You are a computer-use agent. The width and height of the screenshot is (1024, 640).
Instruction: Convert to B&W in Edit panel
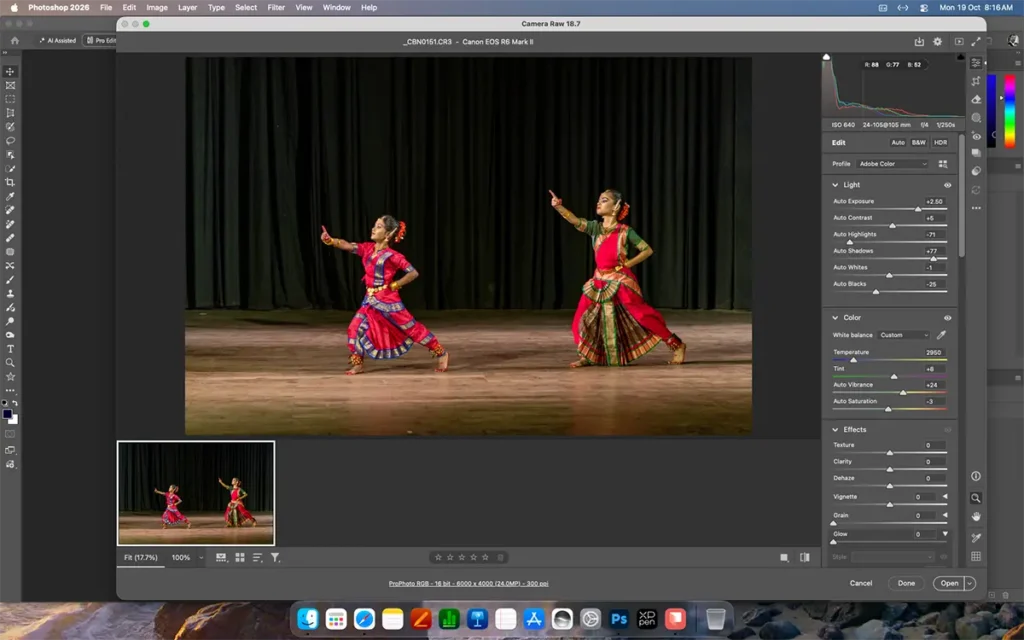pyautogui.click(x=918, y=142)
